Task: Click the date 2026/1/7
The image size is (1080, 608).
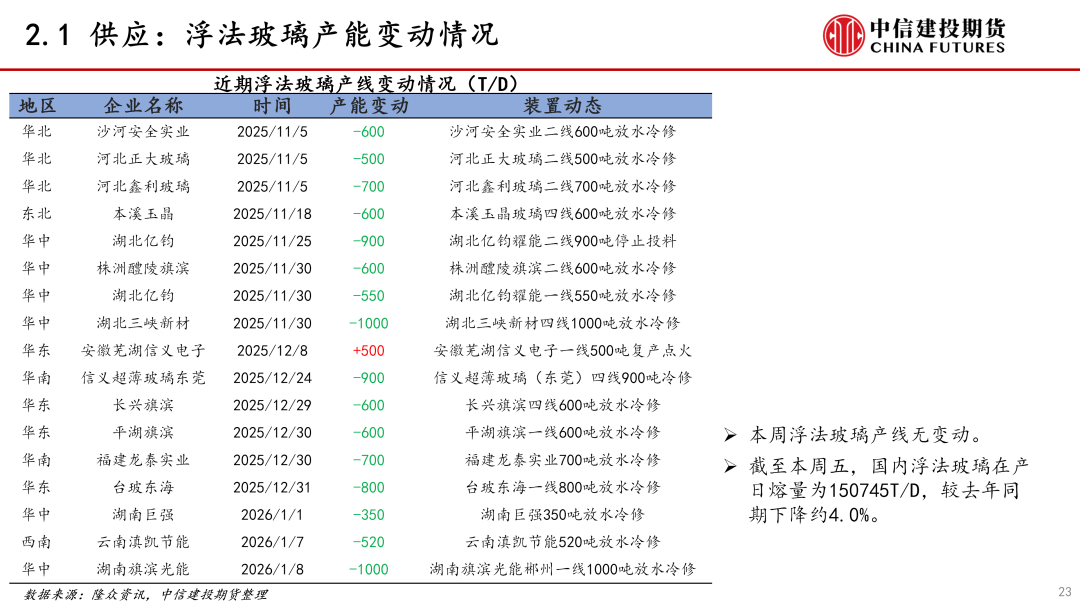Action: [272, 542]
